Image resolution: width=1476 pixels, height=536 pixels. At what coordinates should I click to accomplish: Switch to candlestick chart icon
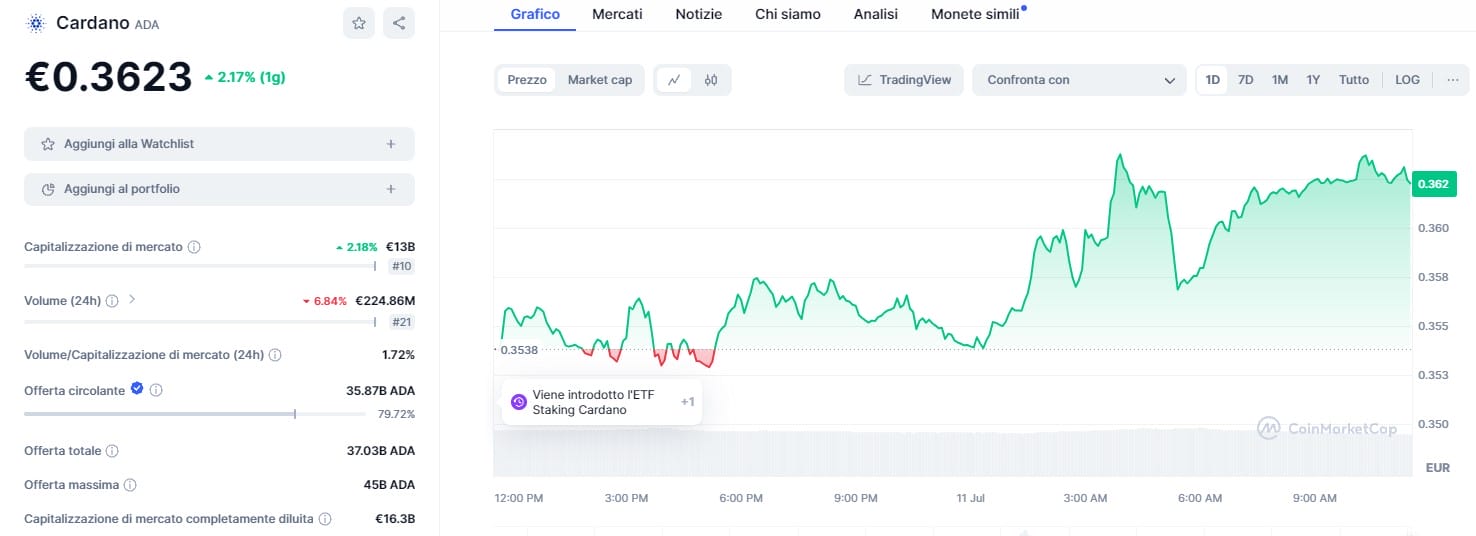[x=711, y=80]
